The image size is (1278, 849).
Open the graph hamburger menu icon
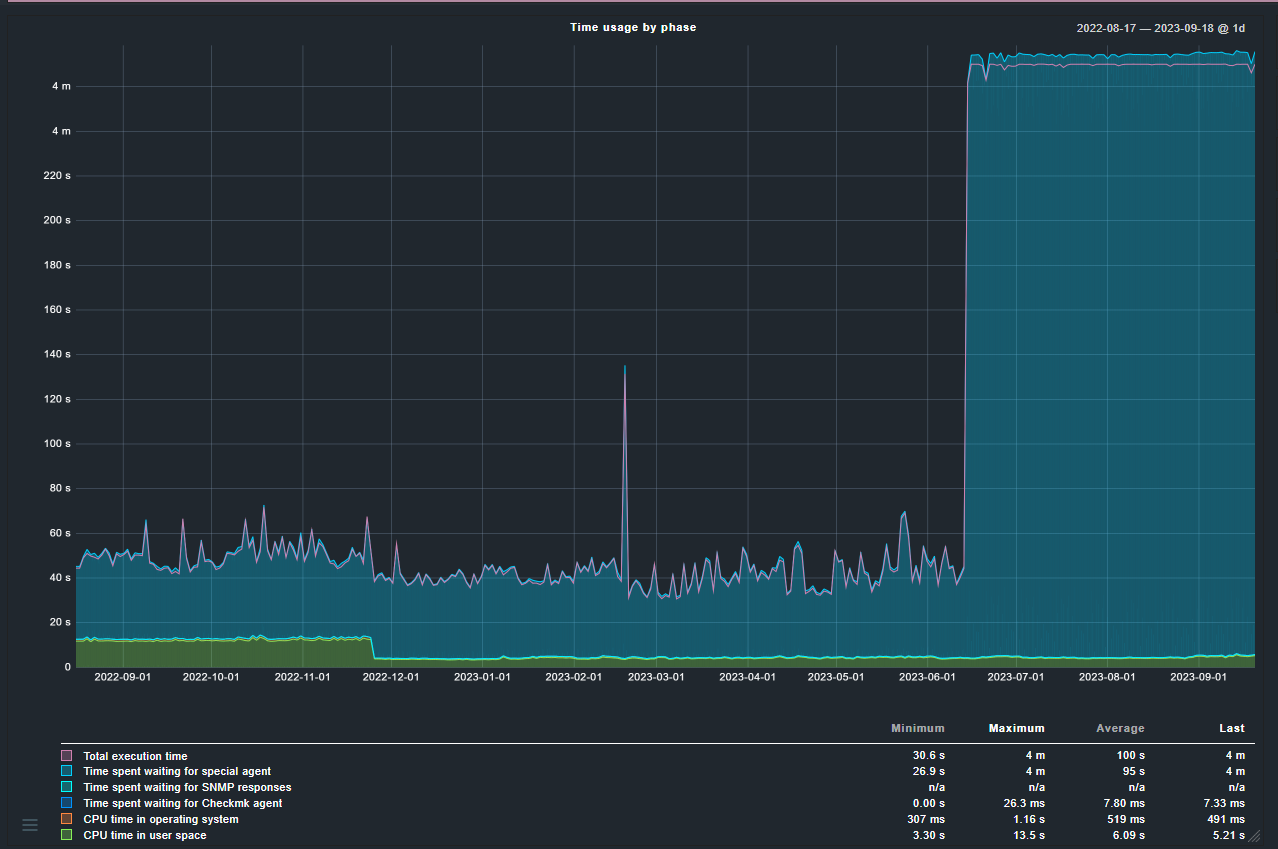tap(30, 825)
